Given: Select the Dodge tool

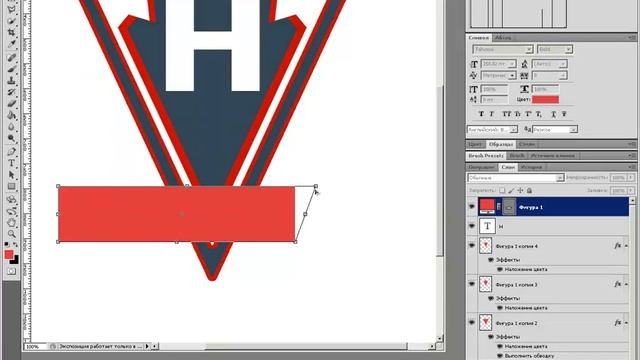Looking at the screenshot, I should tap(12, 139).
